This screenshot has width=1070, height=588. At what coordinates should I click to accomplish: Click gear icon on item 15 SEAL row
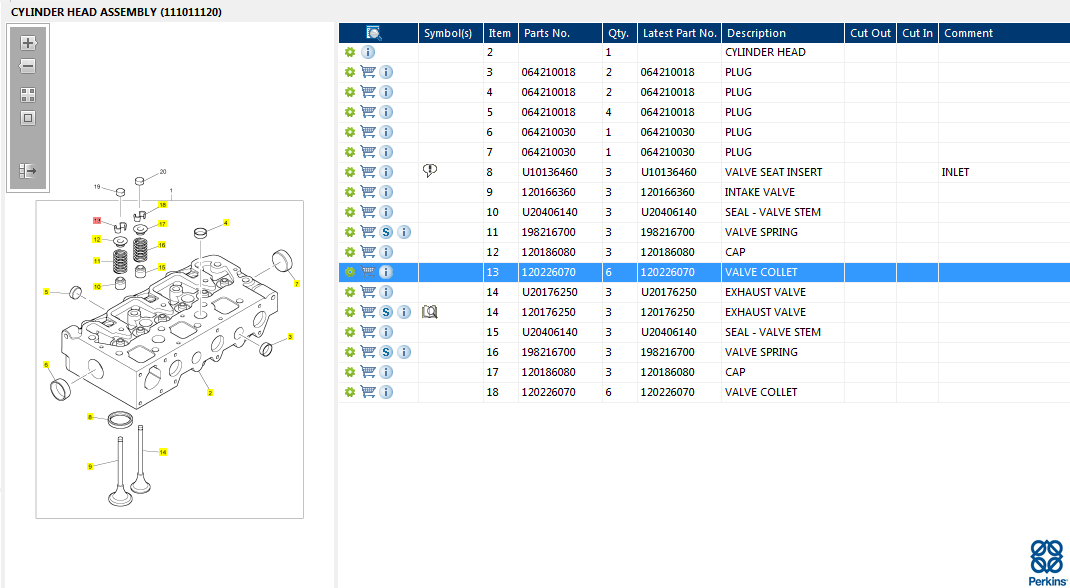tap(349, 332)
